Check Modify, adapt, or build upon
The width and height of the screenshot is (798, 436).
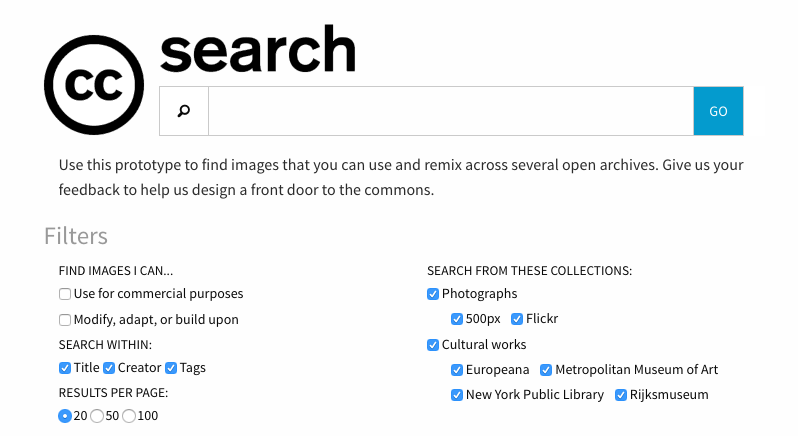tap(65, 320)
